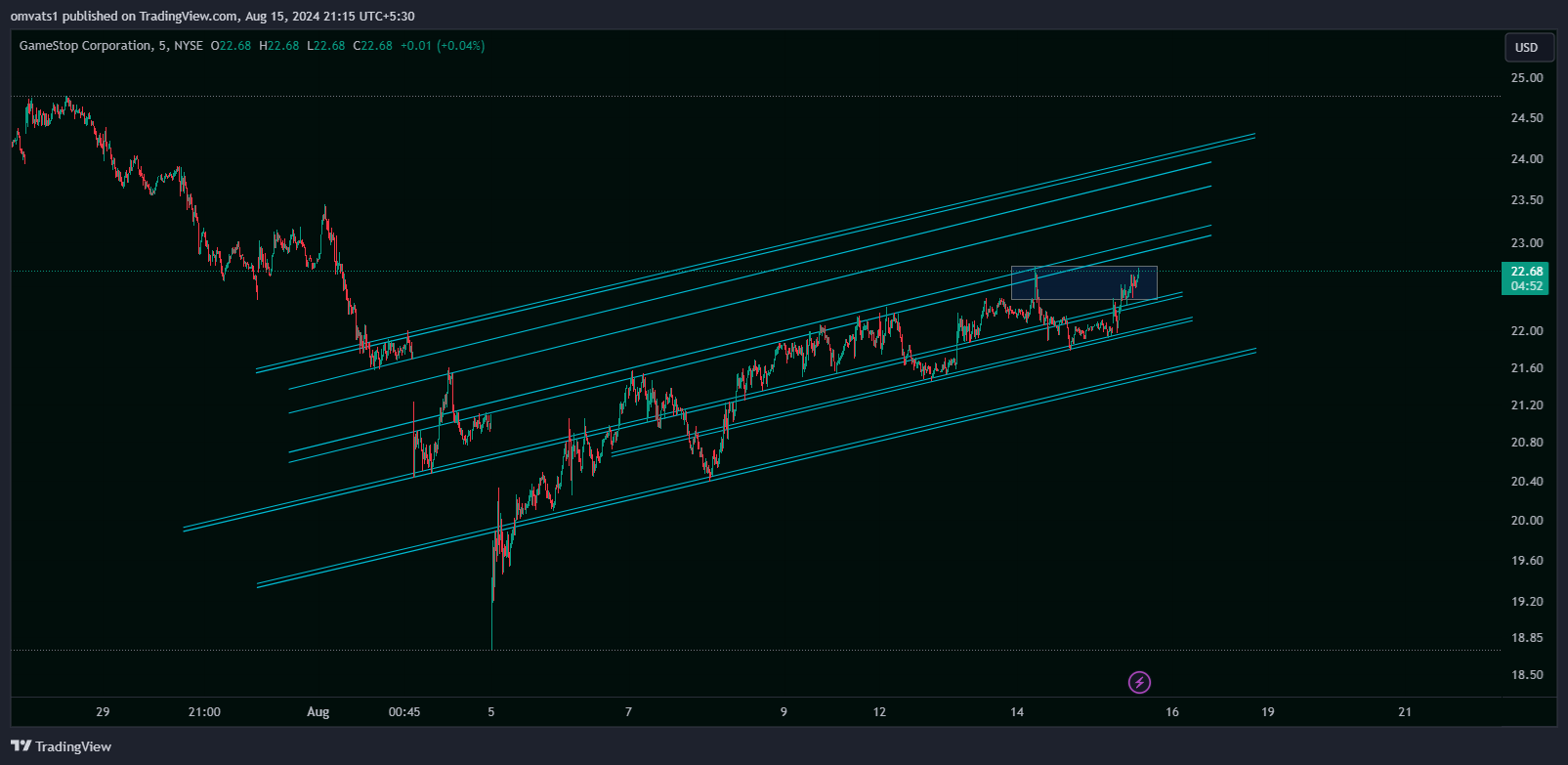Click the 12 date label on time axis
The height and width of the screenshot is (765, 1568).
(x=879, y=712)
